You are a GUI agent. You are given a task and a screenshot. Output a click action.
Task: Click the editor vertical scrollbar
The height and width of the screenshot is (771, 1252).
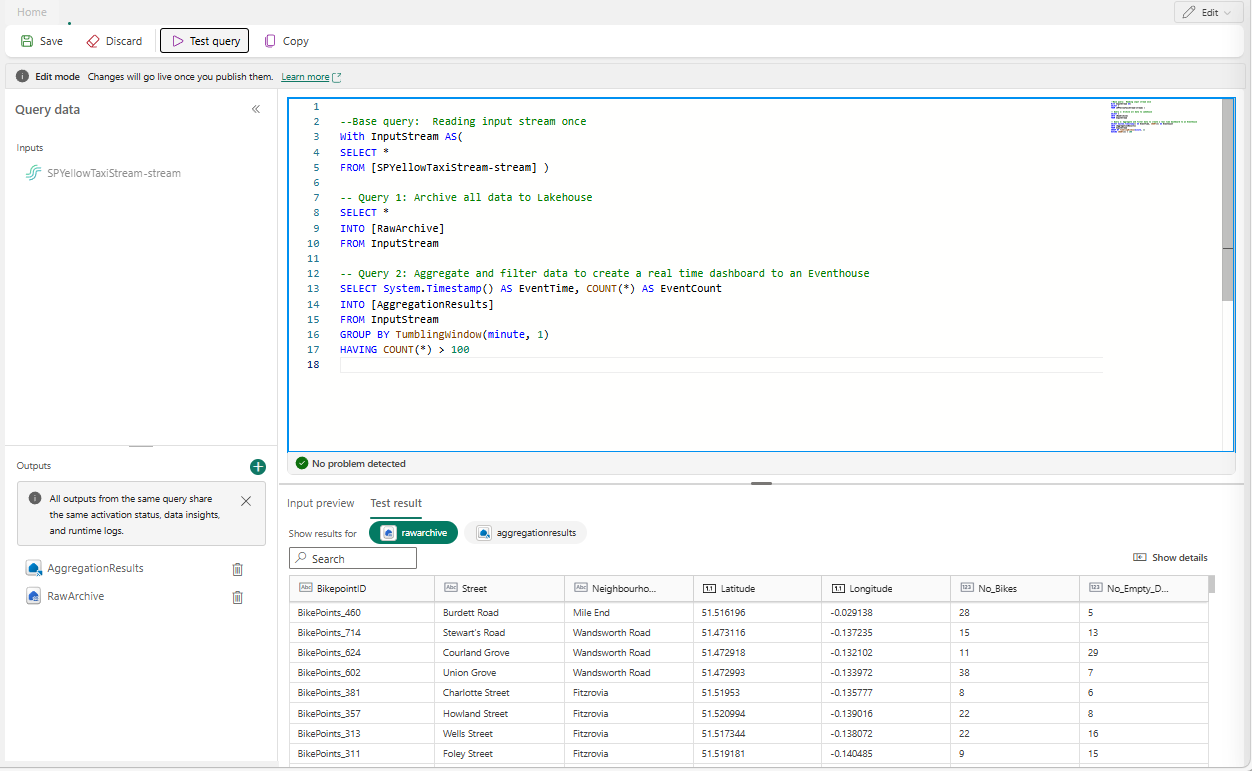click(x=1227, y=200)
